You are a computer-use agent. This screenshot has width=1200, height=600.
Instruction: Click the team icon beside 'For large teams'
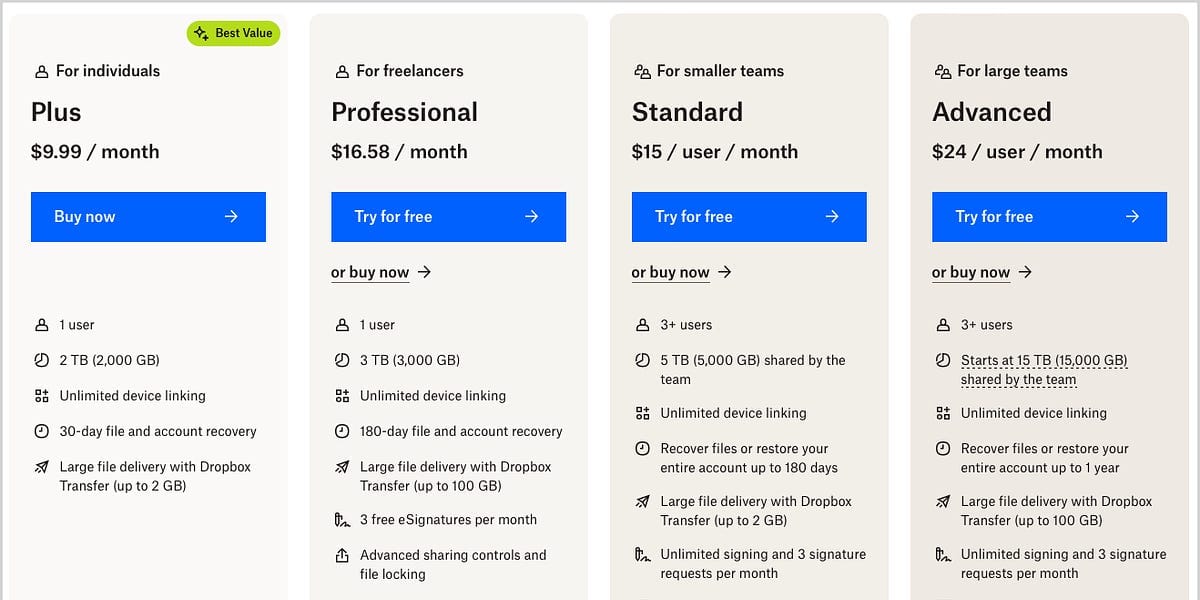click(x=942, y=72)
